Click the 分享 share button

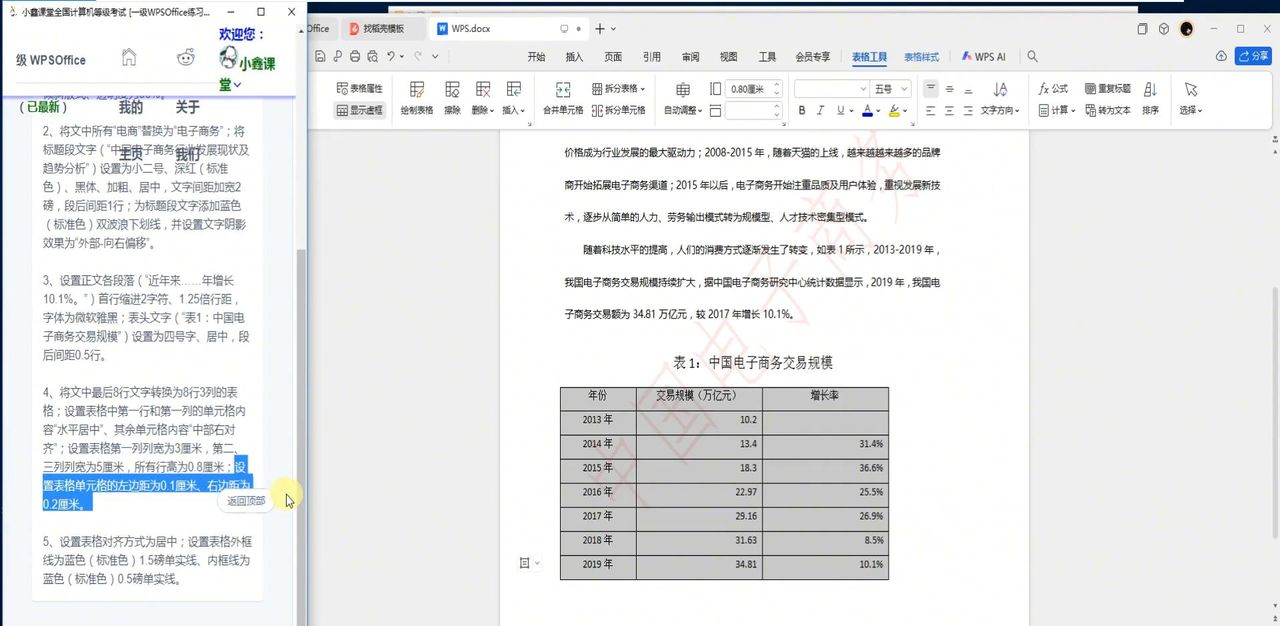pos(1251,57)
